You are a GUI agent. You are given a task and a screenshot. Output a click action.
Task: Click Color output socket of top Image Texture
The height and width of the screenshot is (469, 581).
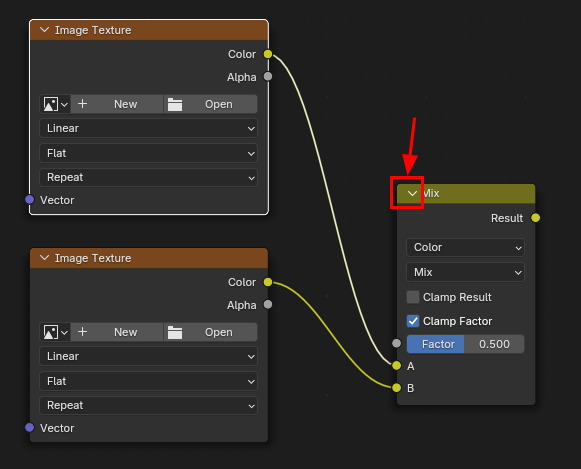click(268, 54)
